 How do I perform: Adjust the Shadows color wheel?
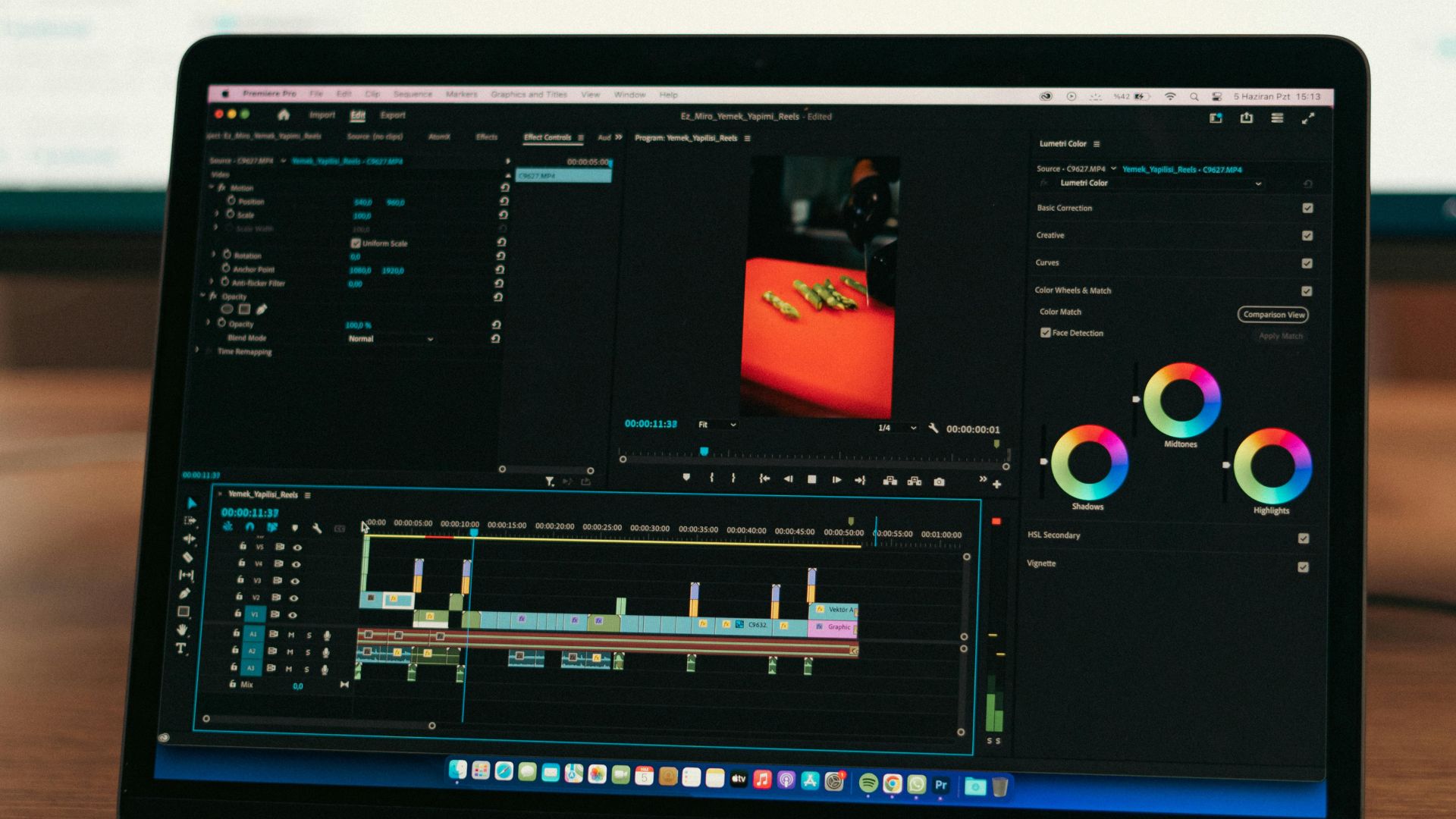click(x=1090, y=463)
